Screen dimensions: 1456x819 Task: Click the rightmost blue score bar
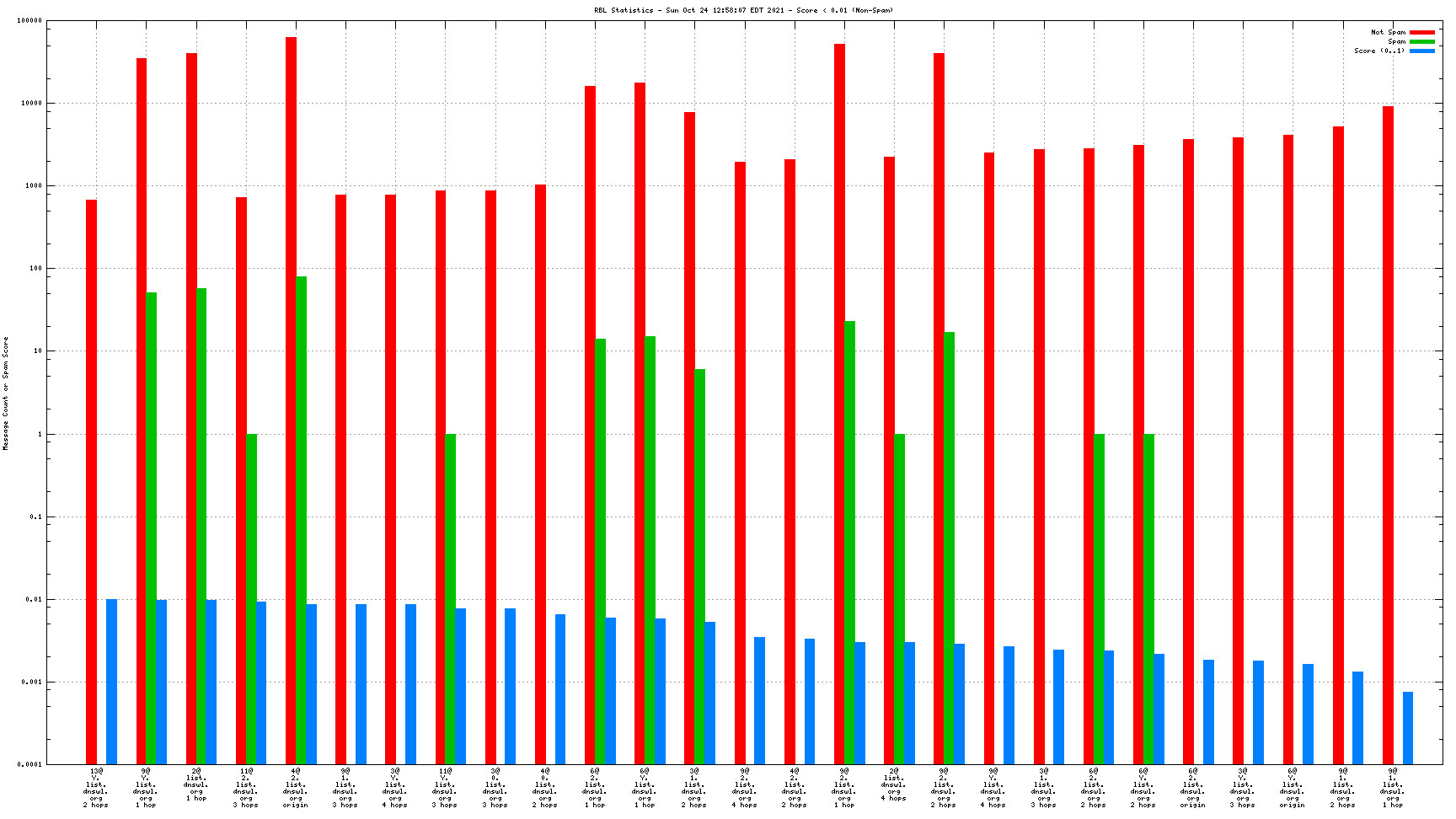(1407, 728)
